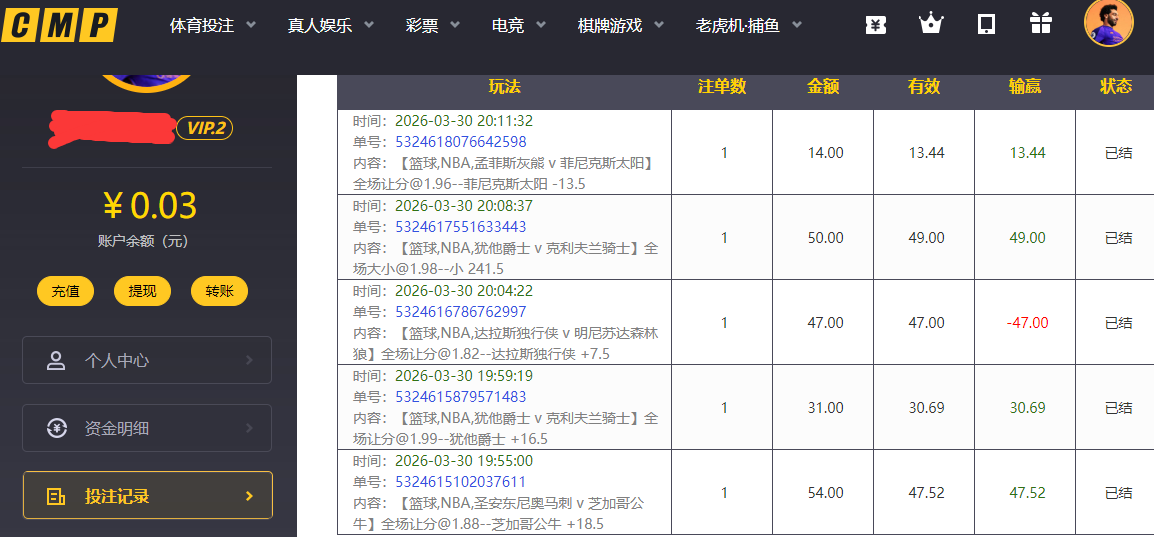Click the 个人中心 person icon

(56, 360)
